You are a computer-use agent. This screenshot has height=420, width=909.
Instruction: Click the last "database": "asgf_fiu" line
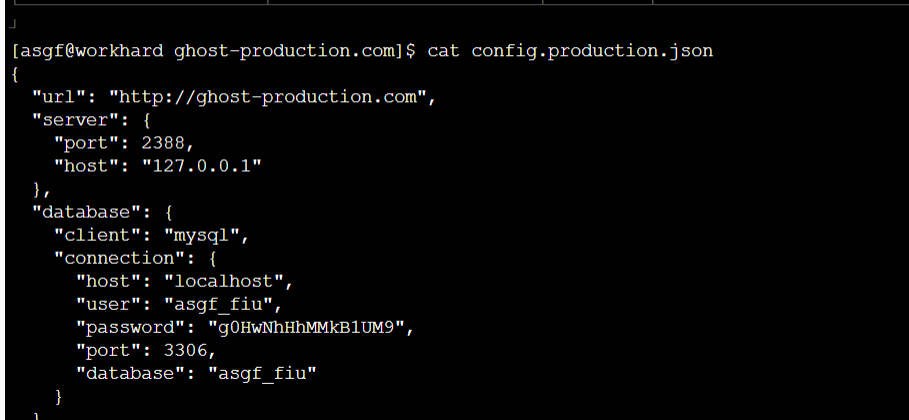pyautogui.click(x=197, y=374)
